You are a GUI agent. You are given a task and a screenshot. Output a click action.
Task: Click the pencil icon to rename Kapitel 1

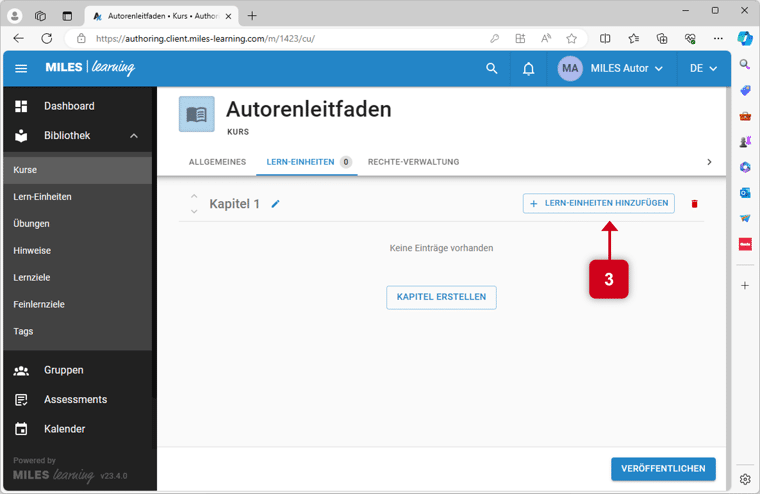coord(276,204)
